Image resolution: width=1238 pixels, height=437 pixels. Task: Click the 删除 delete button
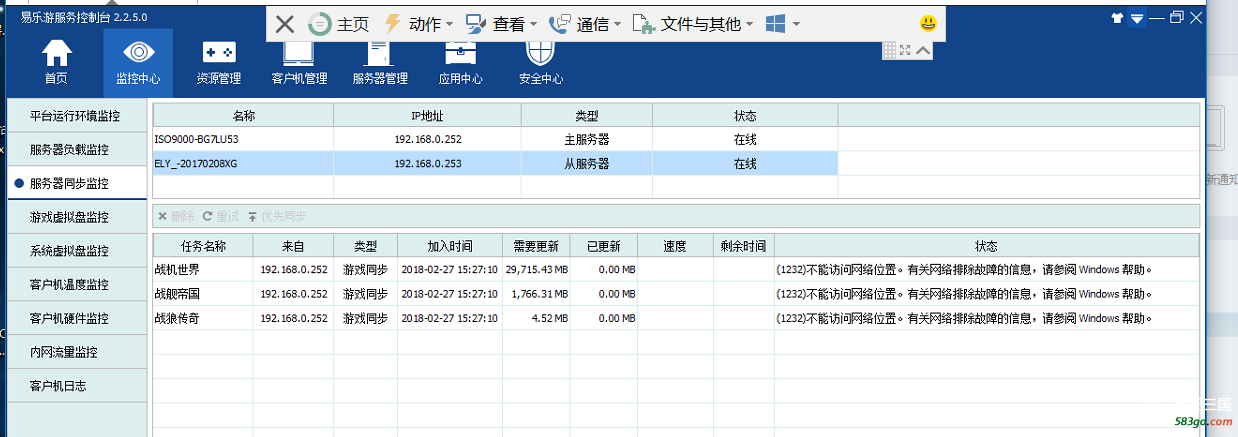tap(176, 216)
